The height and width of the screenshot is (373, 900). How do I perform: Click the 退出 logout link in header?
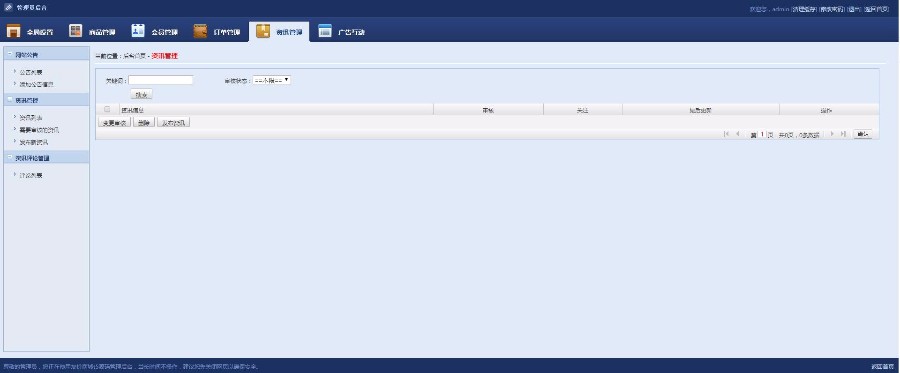[854, 9]
